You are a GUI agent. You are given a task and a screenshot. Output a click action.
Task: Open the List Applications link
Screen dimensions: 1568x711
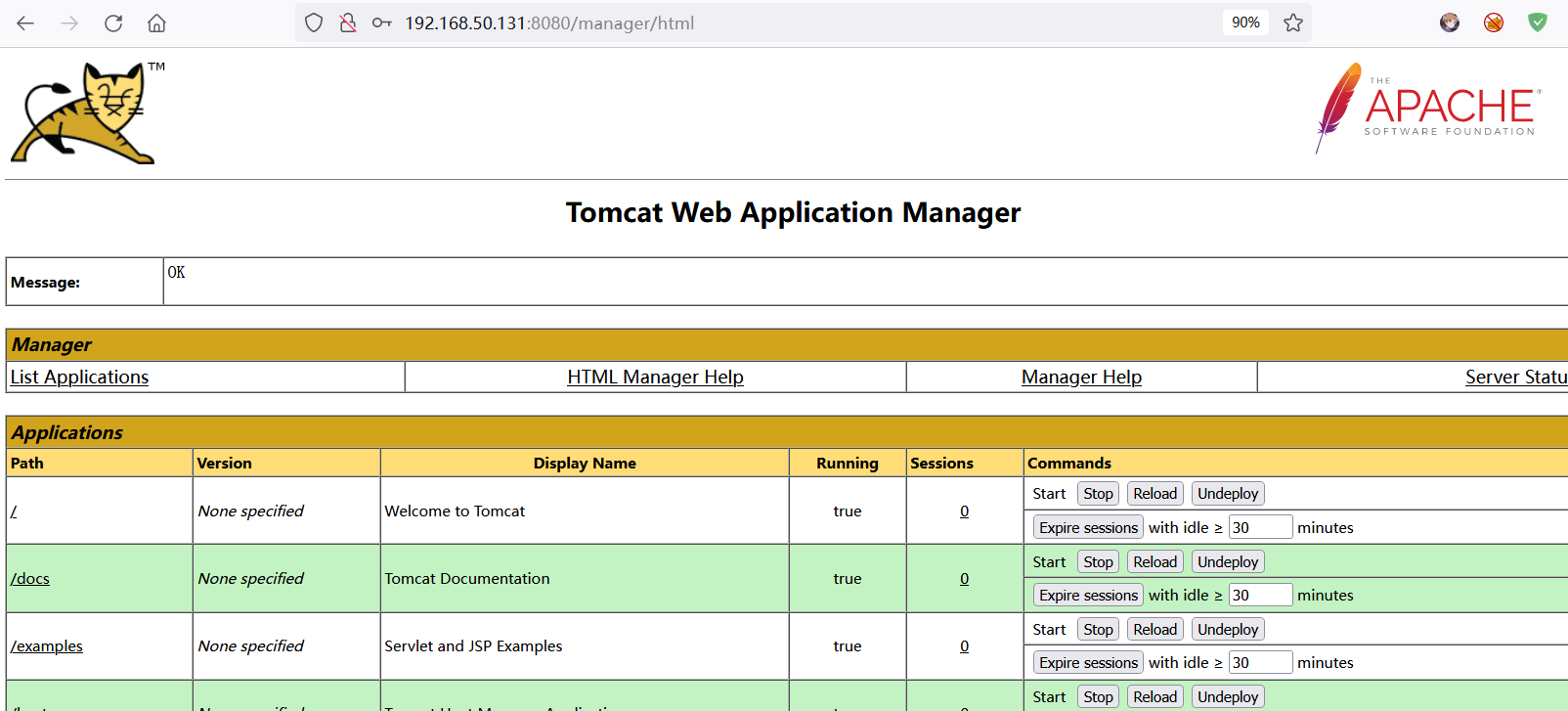[79, 377]
